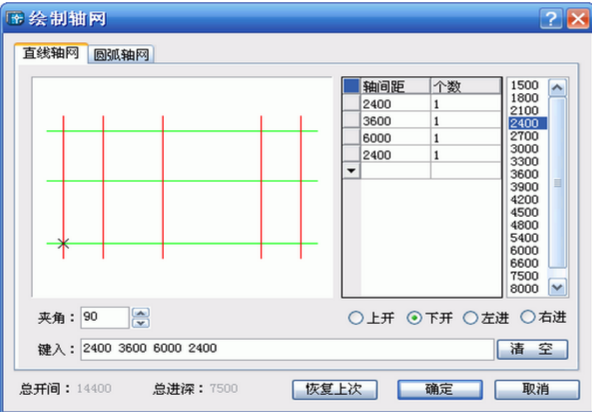
Task: Select row header of the 3600 row
Action: [351, 120]
